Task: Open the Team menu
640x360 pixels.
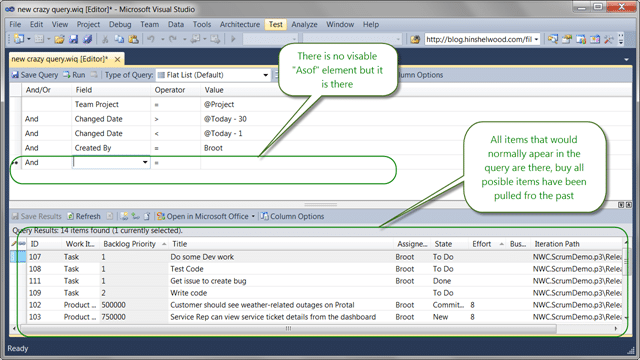Action: tap(149, 24)
